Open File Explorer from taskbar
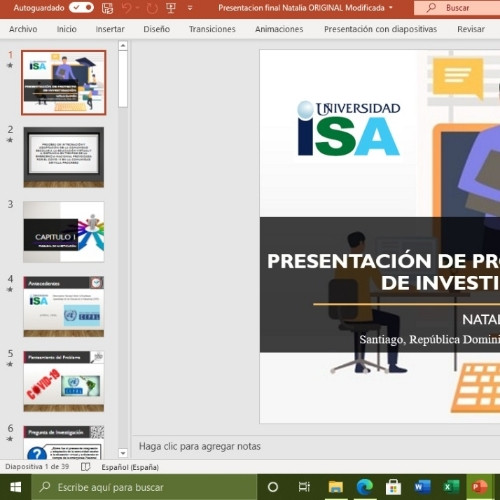Screen dimensions: 500x500 (x=335, y=487)
